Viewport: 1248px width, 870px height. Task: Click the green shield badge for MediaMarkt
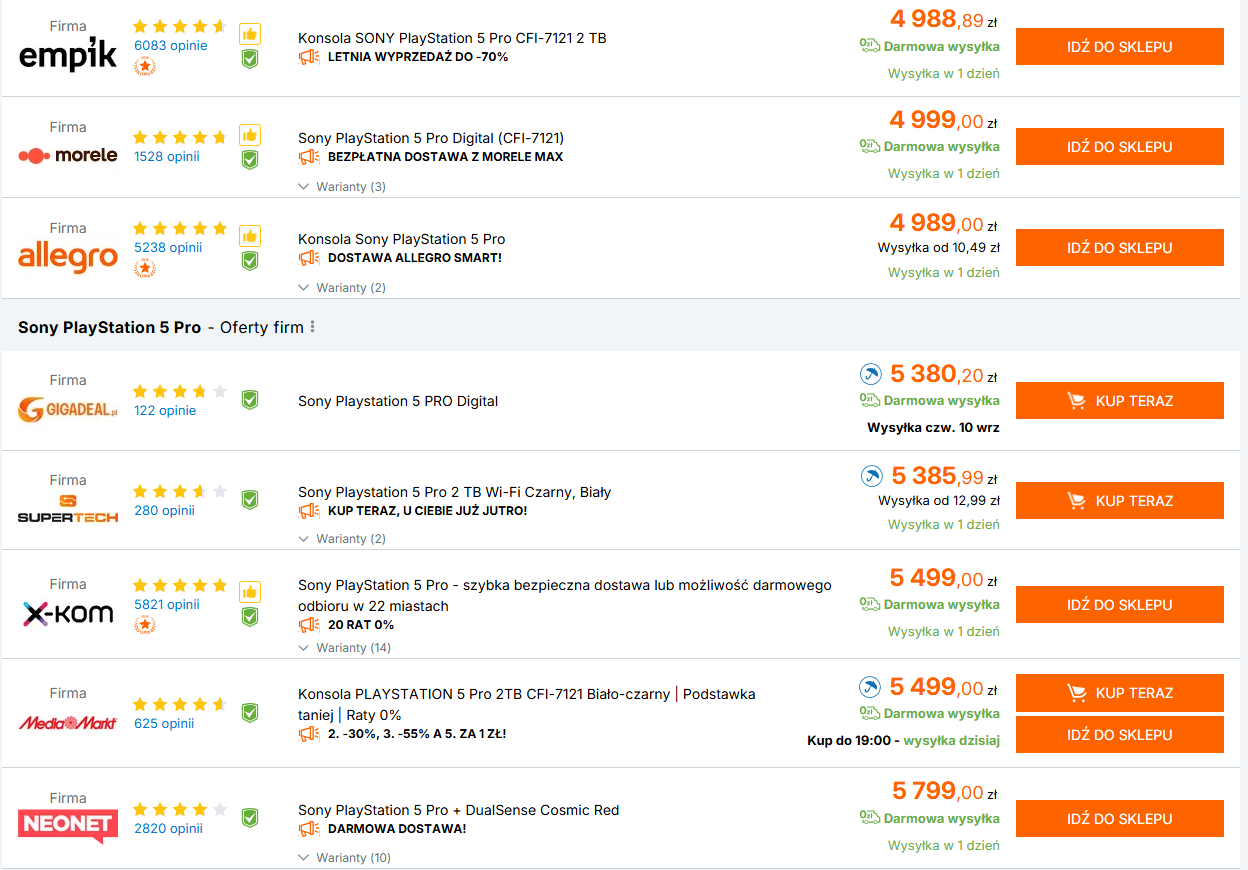250,713
